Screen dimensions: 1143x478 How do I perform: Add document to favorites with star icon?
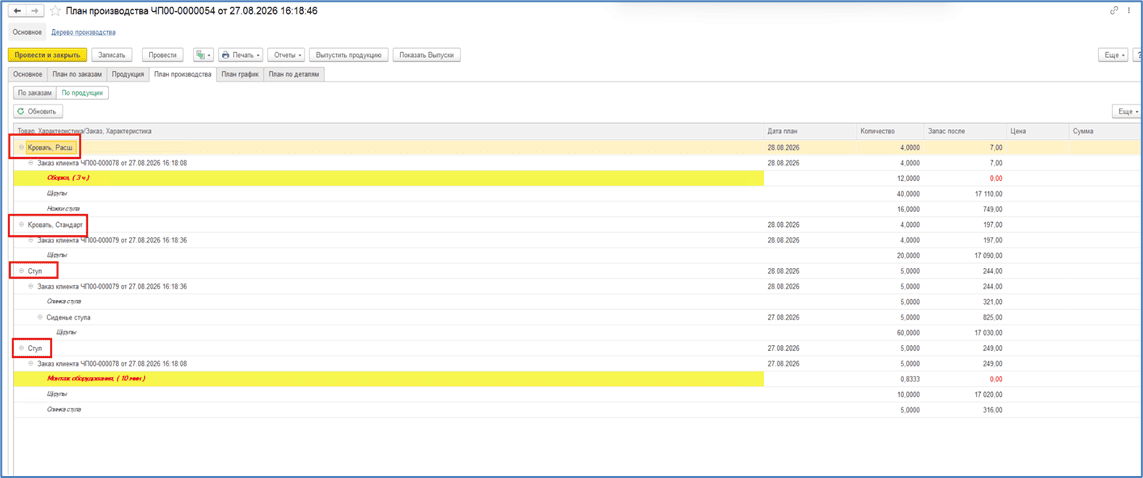click(x=55, y=12)
